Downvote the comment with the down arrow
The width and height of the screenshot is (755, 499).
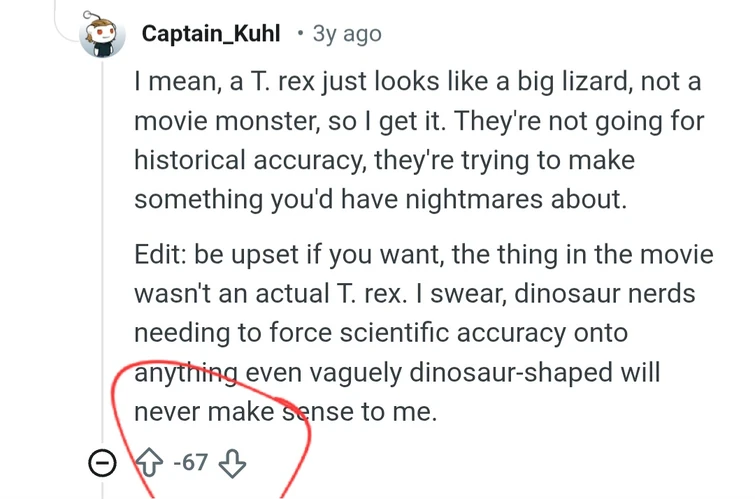(232, 464)
